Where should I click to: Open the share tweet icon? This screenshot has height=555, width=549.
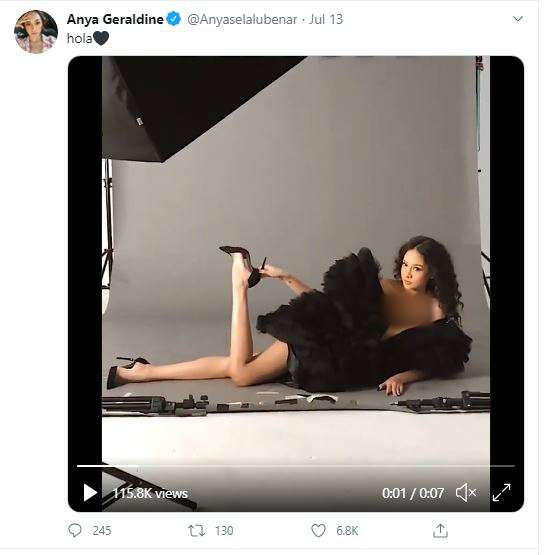pos(440,531)
